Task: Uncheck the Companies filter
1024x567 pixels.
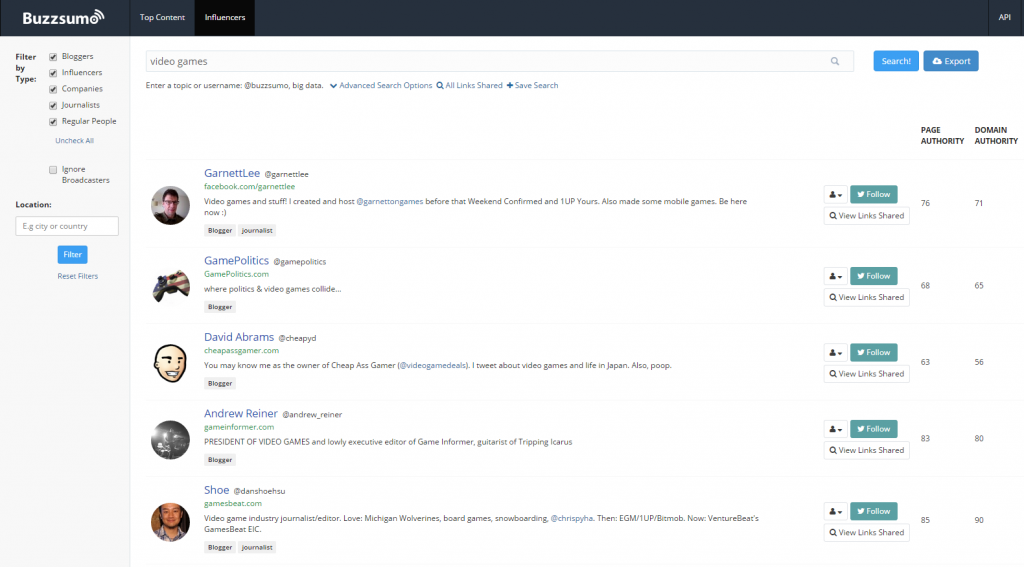Action: click(x=53, y=89)
